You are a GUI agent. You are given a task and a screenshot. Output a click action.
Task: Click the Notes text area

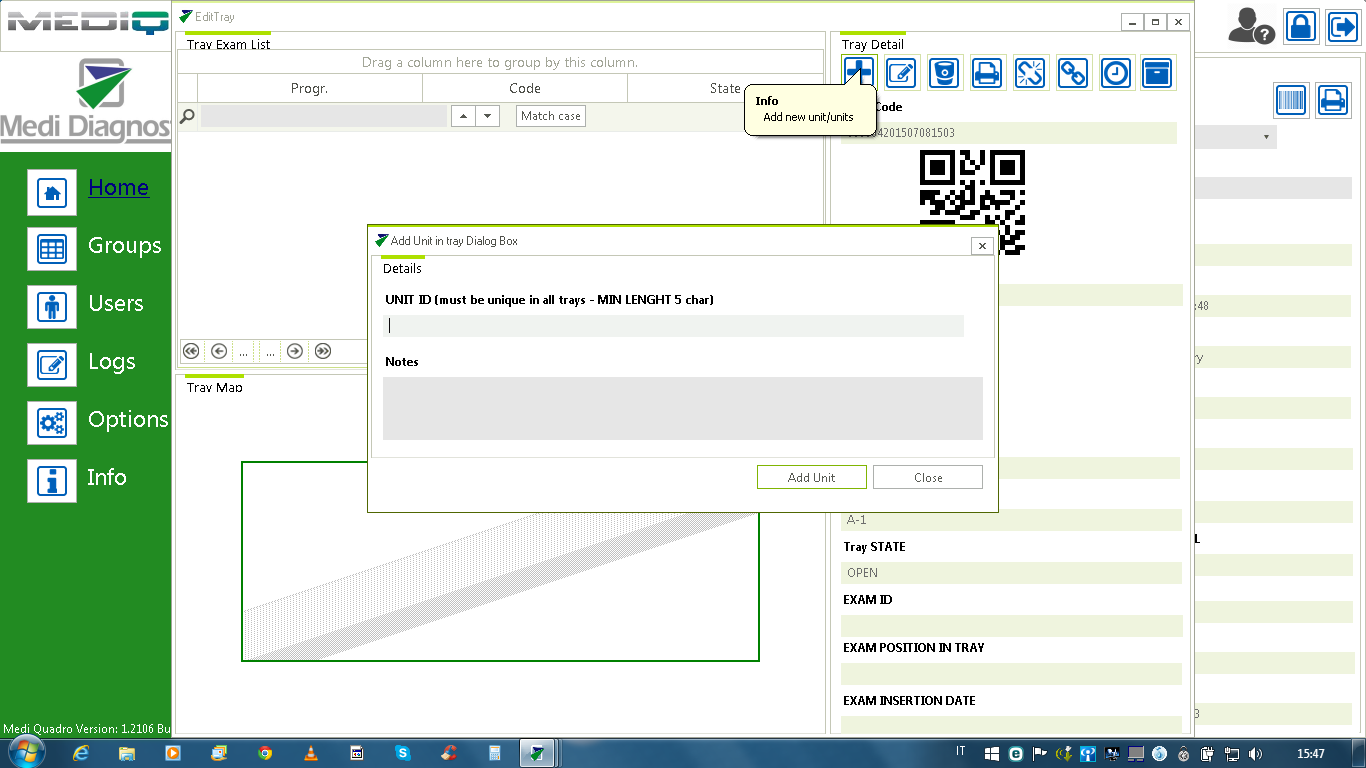click(683, 408)
